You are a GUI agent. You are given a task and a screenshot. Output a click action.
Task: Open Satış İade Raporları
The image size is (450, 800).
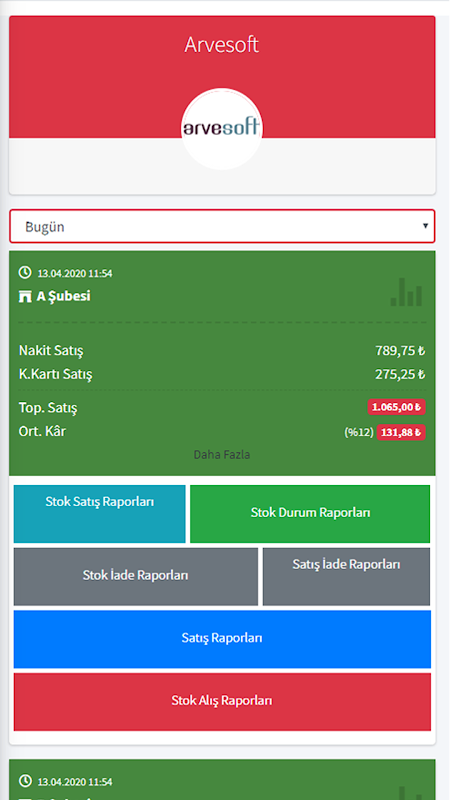click(x=346, y=577)
